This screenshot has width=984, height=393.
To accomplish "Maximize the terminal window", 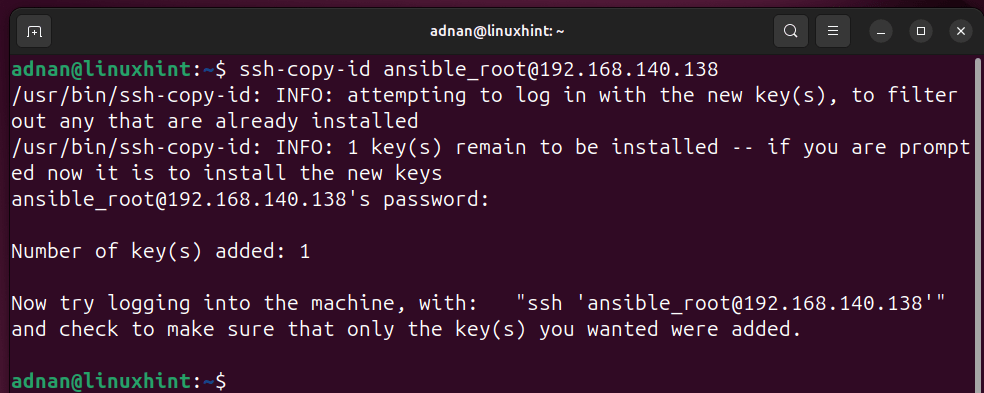I will coord(921,31).
